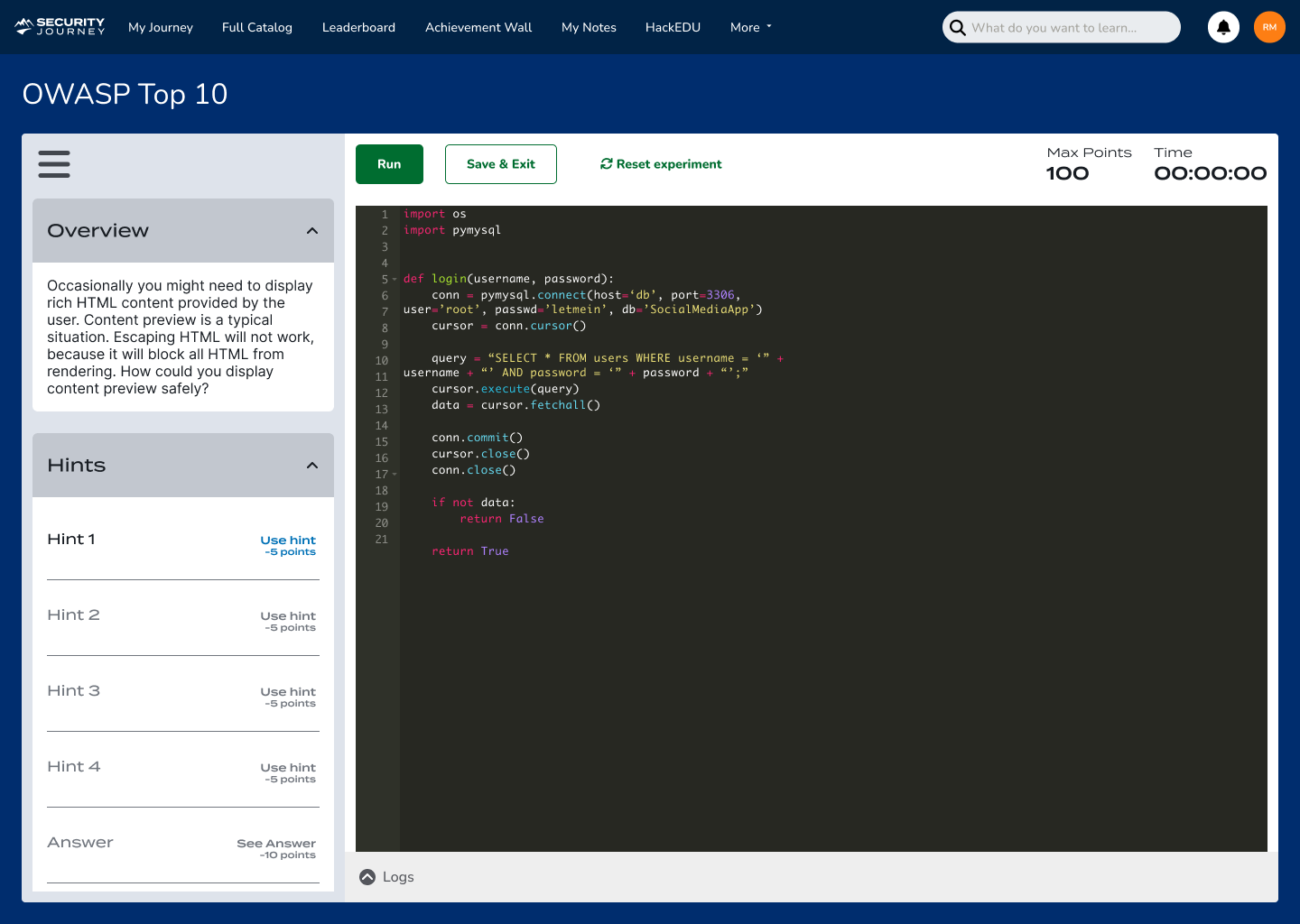Screen dimensions: 1300x924
Task: Collapse the Hints section
Action: (x=311, y=466)
